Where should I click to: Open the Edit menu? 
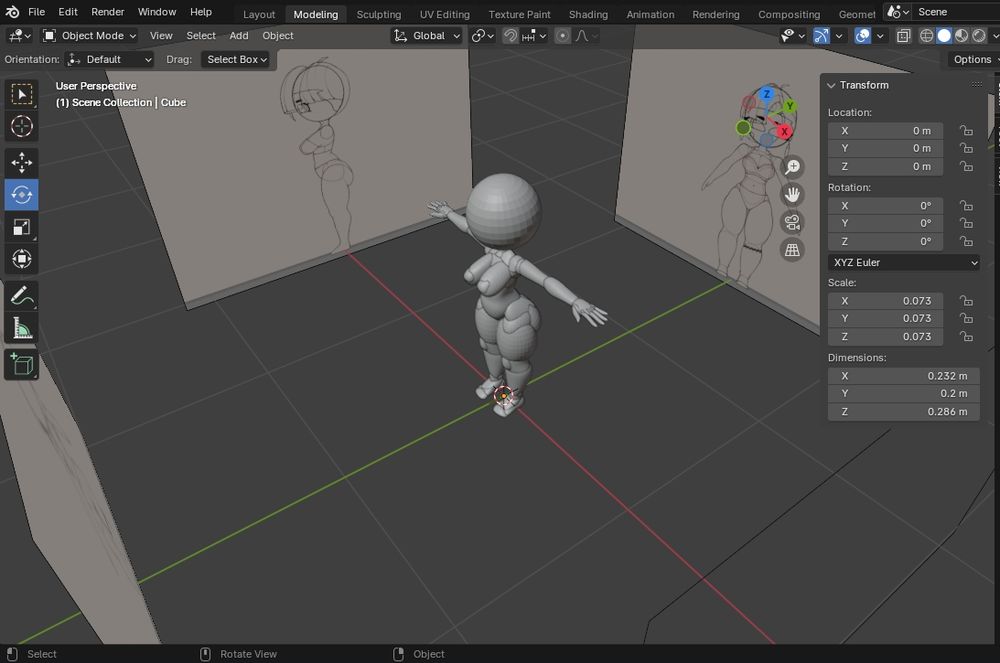(x=68, y=11)
